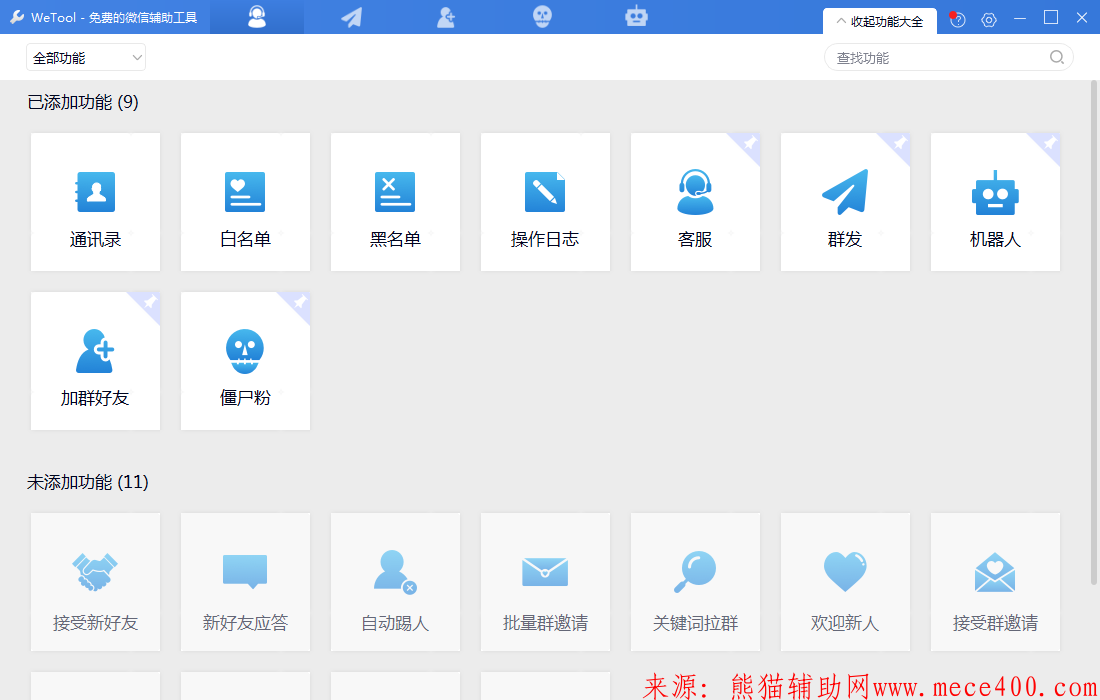1100x700 pixels.
Task: Open the 通讯录 contacts feature
Action: [x=95, y=202]
